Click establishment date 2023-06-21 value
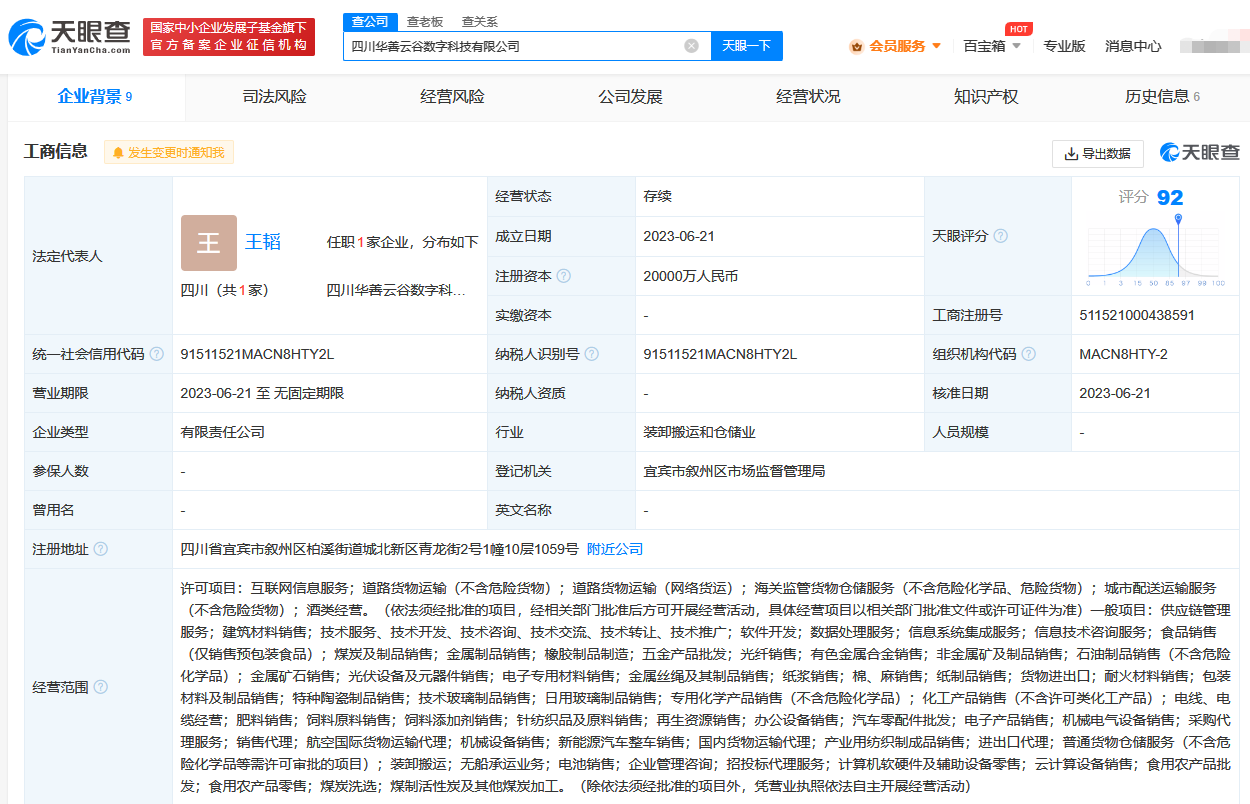 click(679, 236)
